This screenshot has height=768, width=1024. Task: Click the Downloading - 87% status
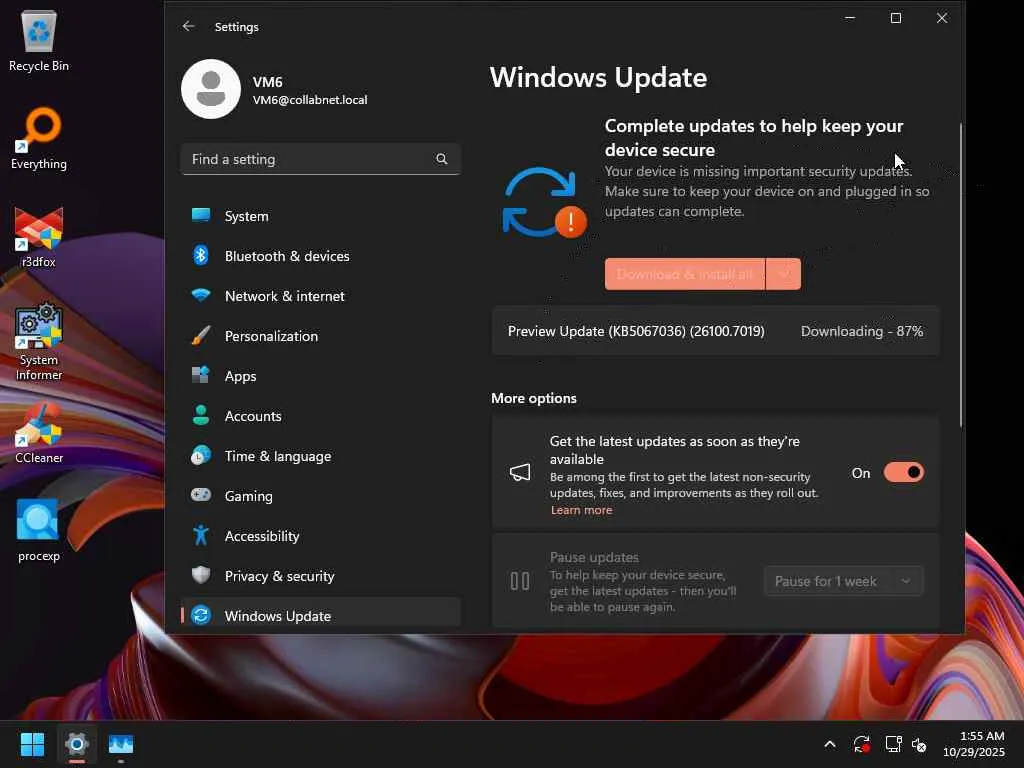click(862, 331)
